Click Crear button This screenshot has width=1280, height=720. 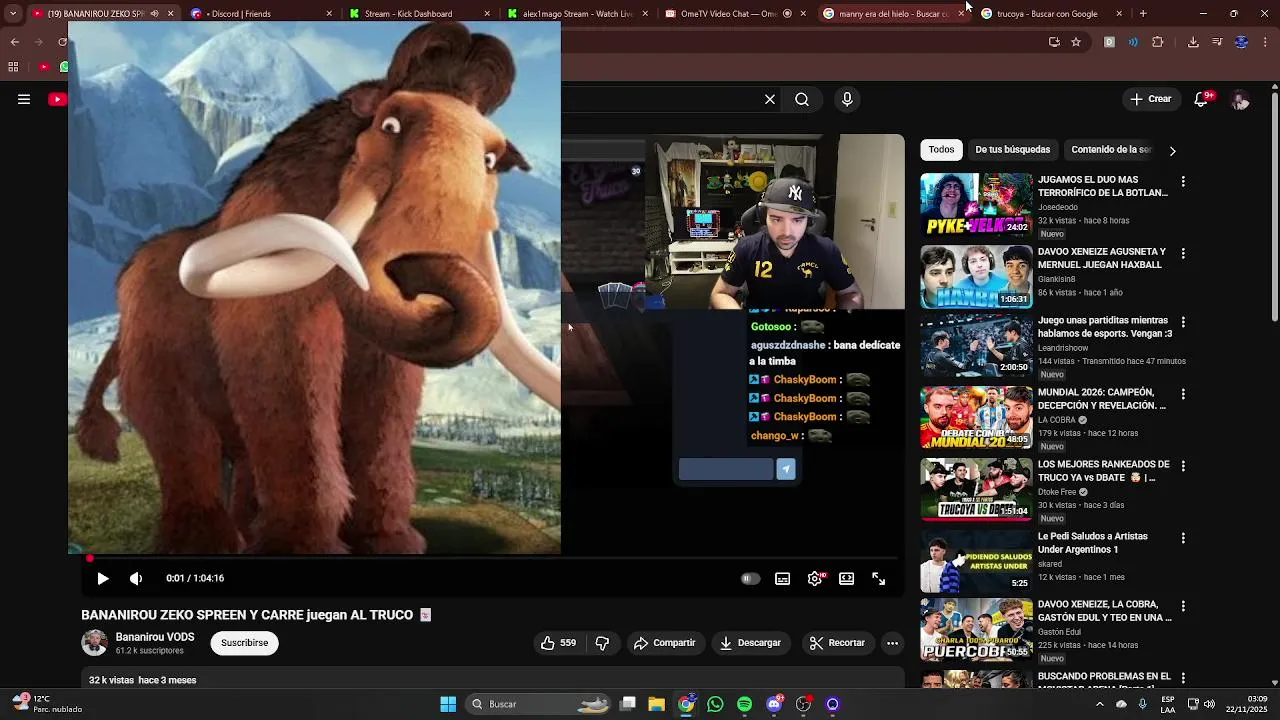pos(1151,99)
